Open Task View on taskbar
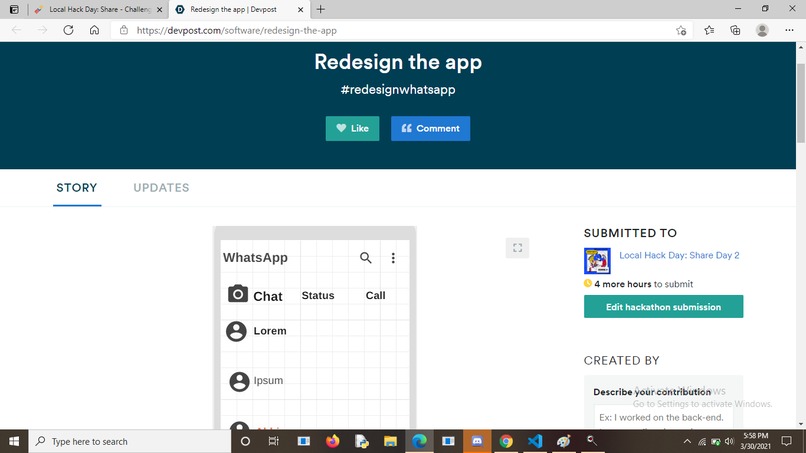The image size is (806, 453). click(273, 441)
